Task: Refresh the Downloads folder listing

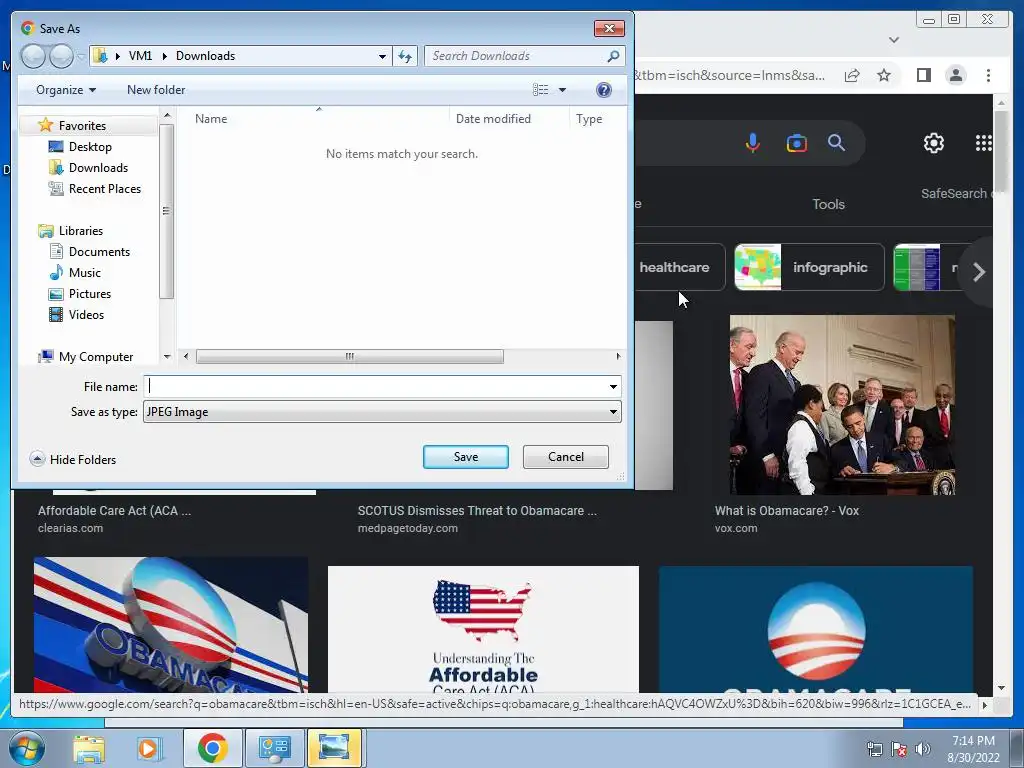Action: pos(405,56)
